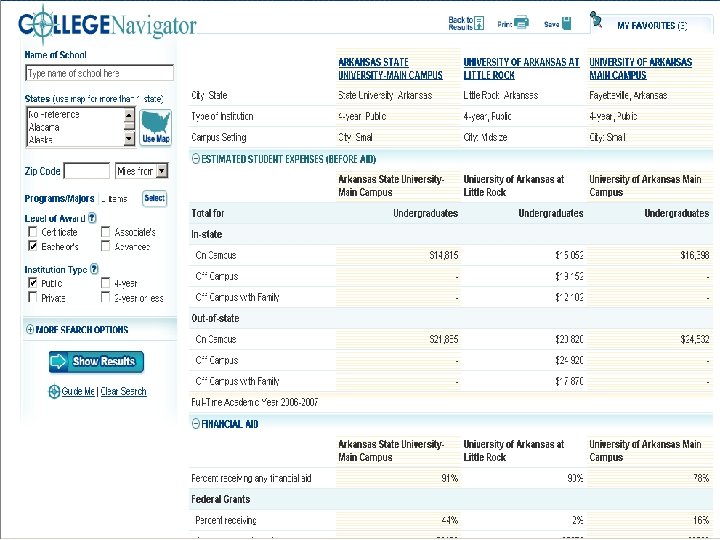Click the Name of School input field
This screenshot has width=720, height=540.
(x=99, y=73)
